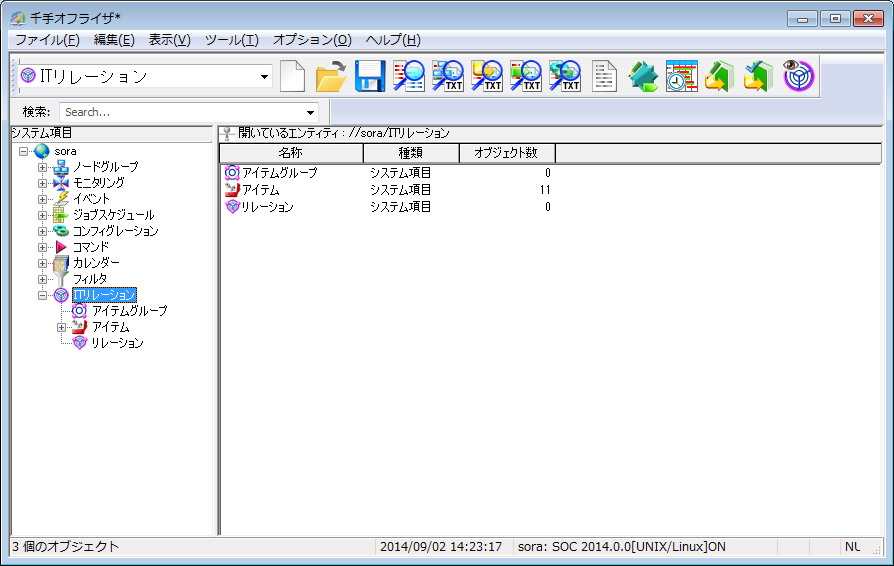894x566 pixels.
Task: Open the search history dropdown arrow
Action: (310, 112)
